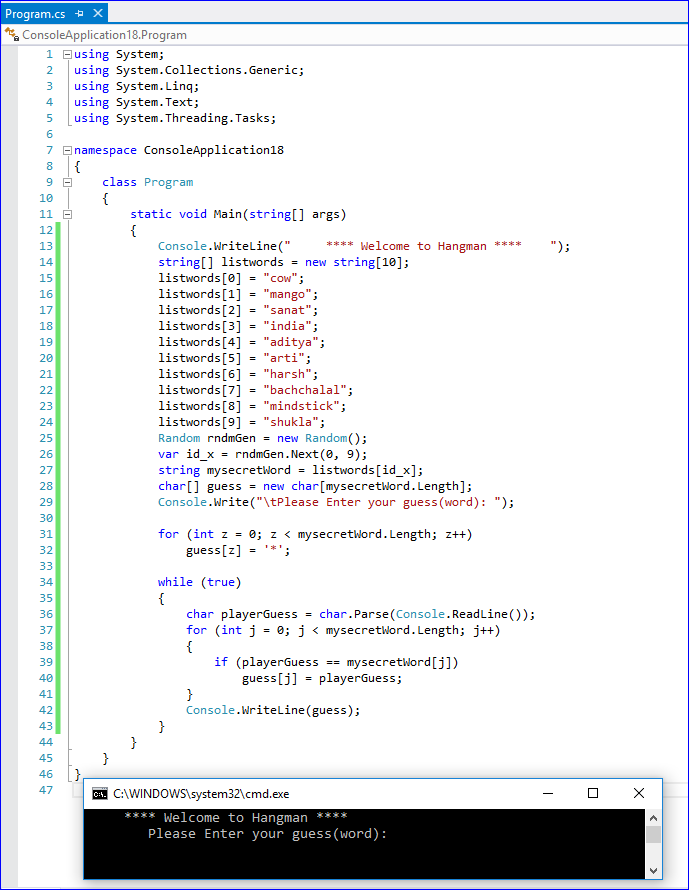Select the Program.cs tab
The image size is (689, 890).
coord(36,14)
